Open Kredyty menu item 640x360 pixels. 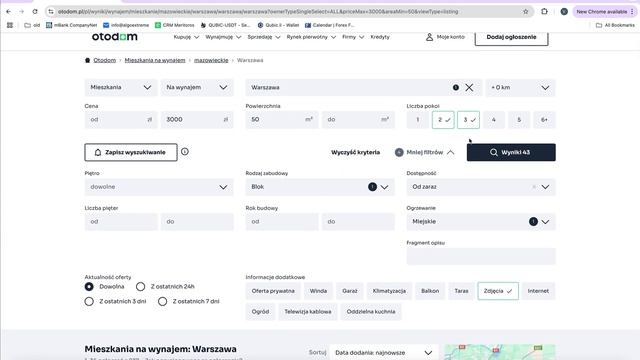pos(380,37)
